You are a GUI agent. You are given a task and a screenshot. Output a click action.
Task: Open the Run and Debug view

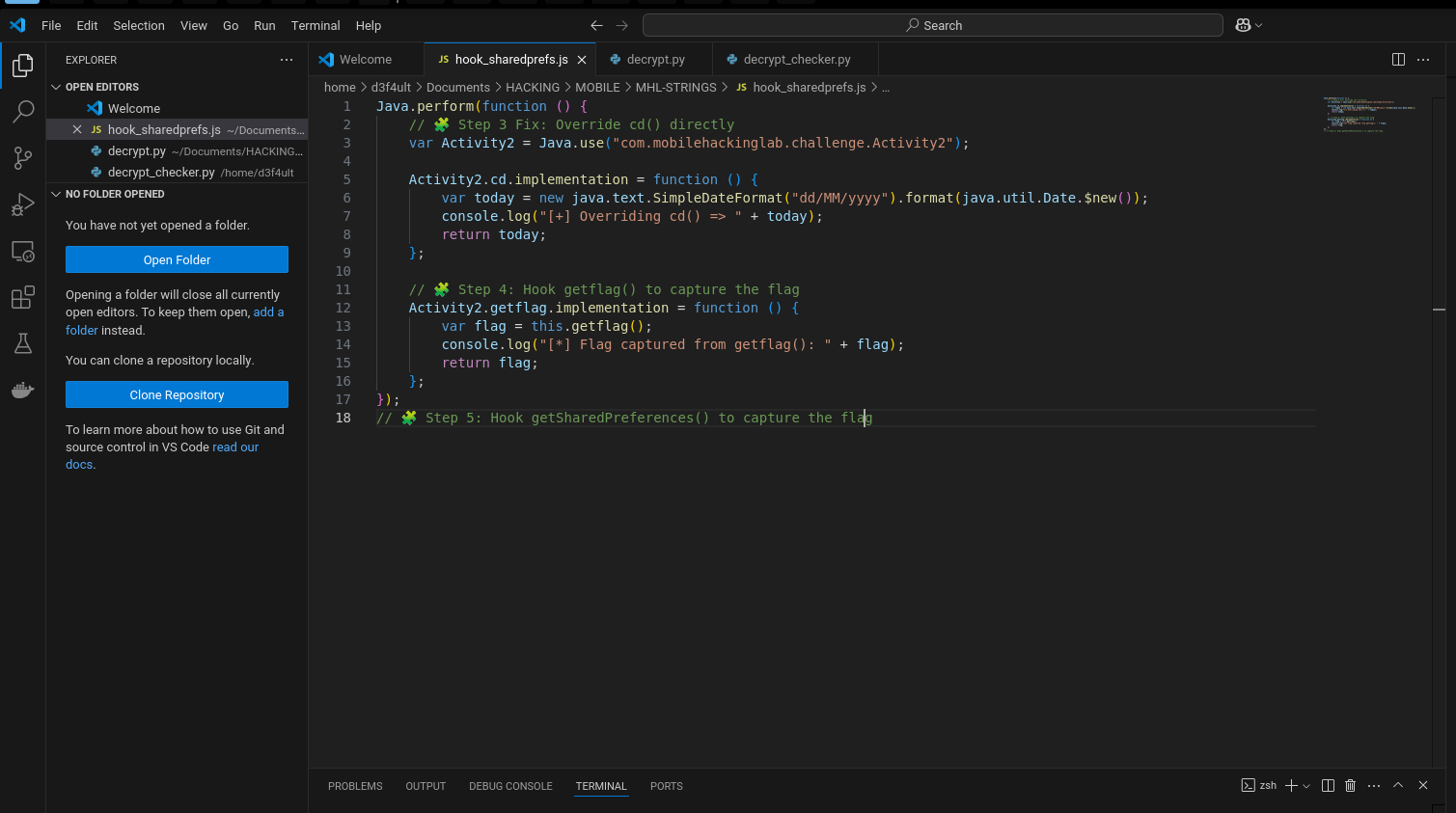coord(22,204)
